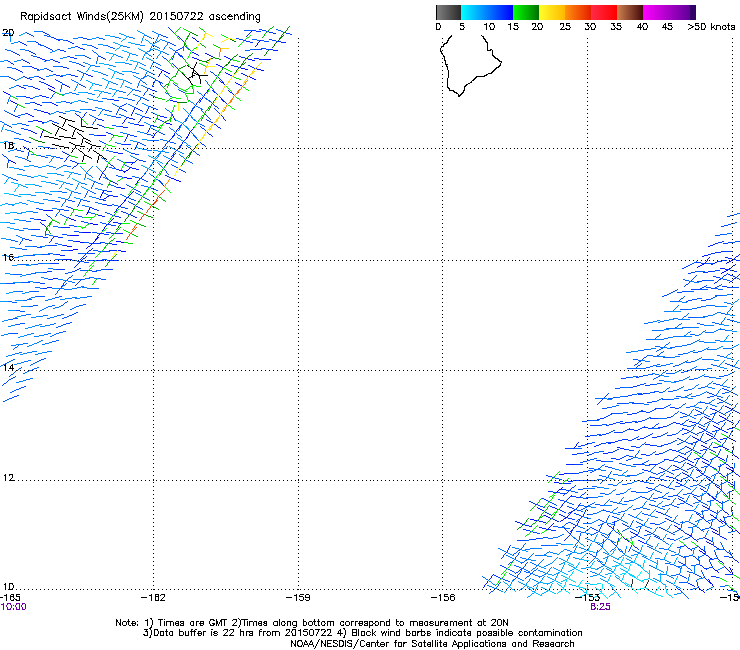Image resolution: width=740 pixels, height=650 pixels.
Task: Click the yellow 20-25 knots legend segment
Action: click(552, 12)
